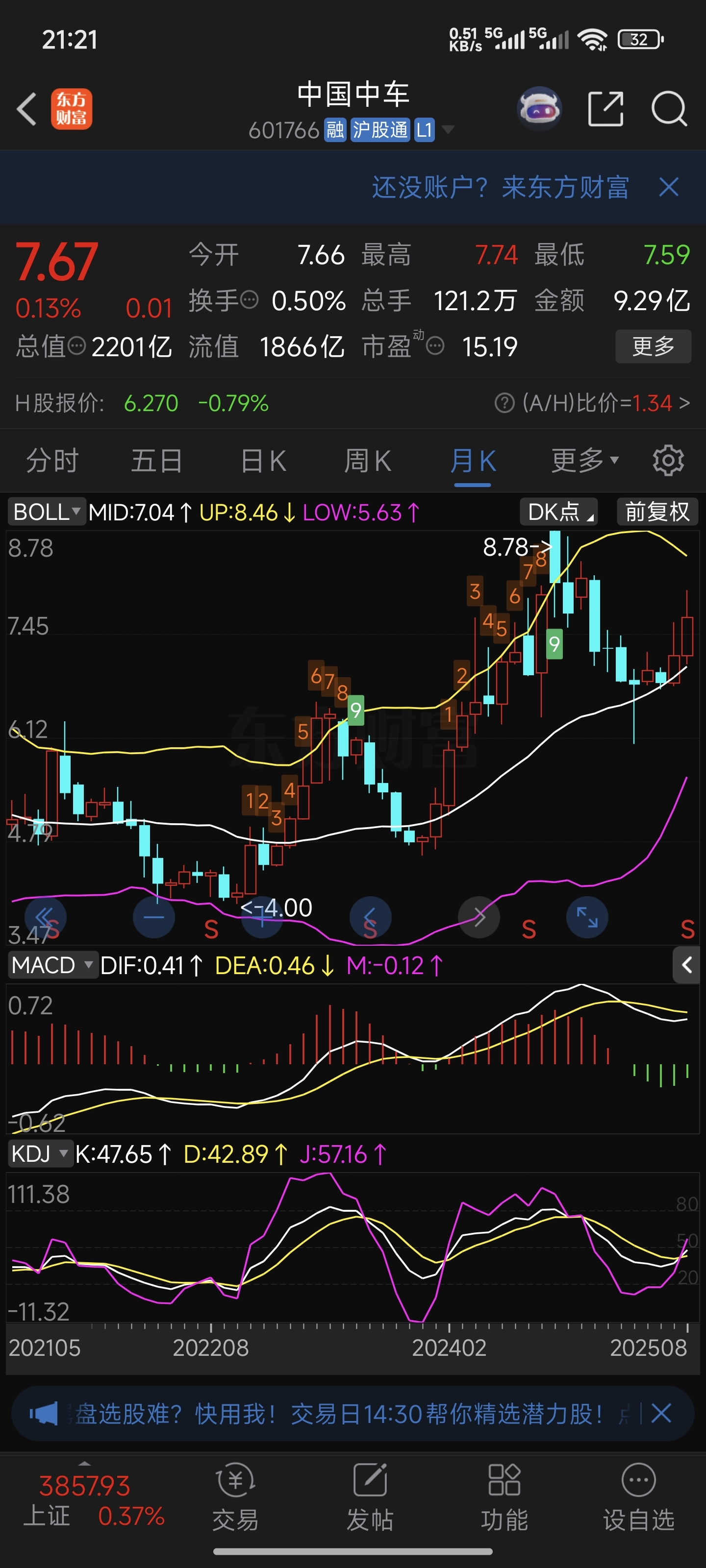Image resolution: width=706 pixels, height=1568 pixels.
Task: Dismiss the 选股 promo banner
Action: pos(661,1413)
